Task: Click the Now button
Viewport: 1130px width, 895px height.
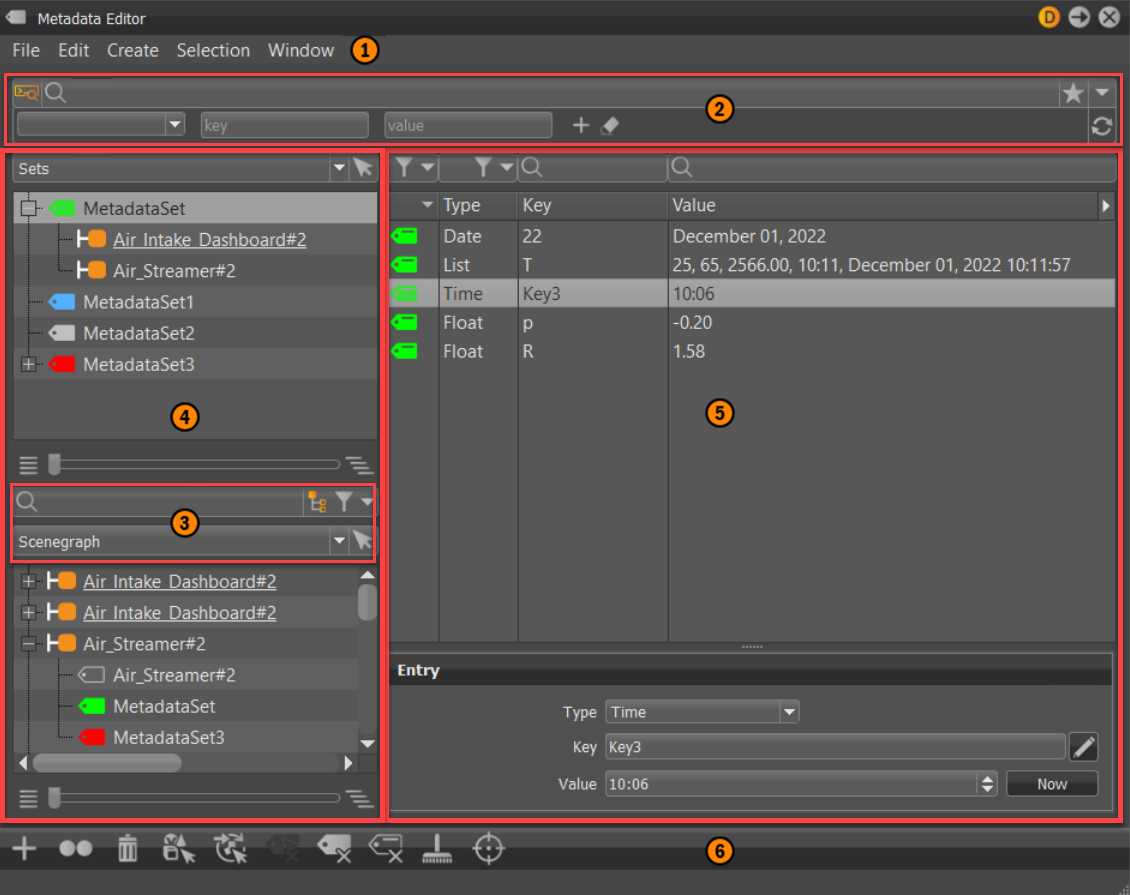Action: tap(1052, 784)
